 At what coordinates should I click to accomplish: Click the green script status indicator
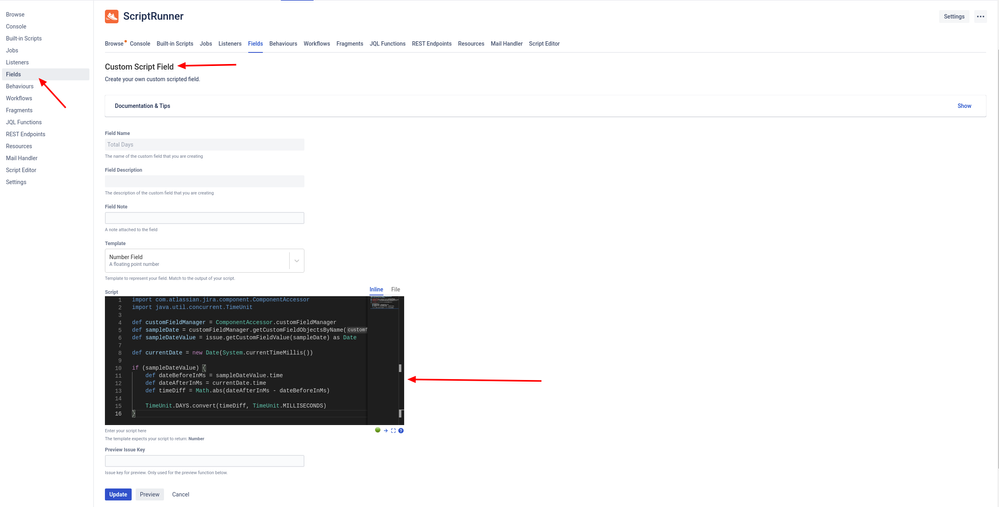[378, 431]
